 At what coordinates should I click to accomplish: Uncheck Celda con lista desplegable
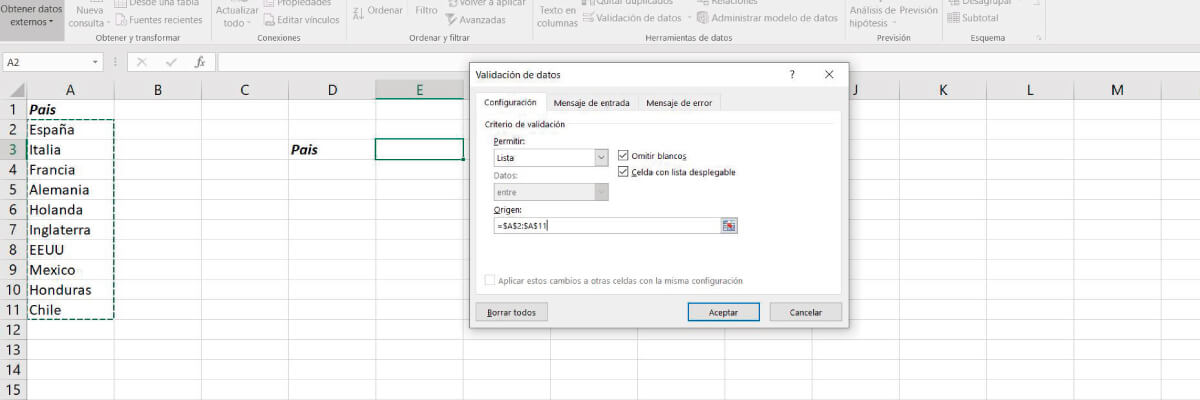[625, 172]
